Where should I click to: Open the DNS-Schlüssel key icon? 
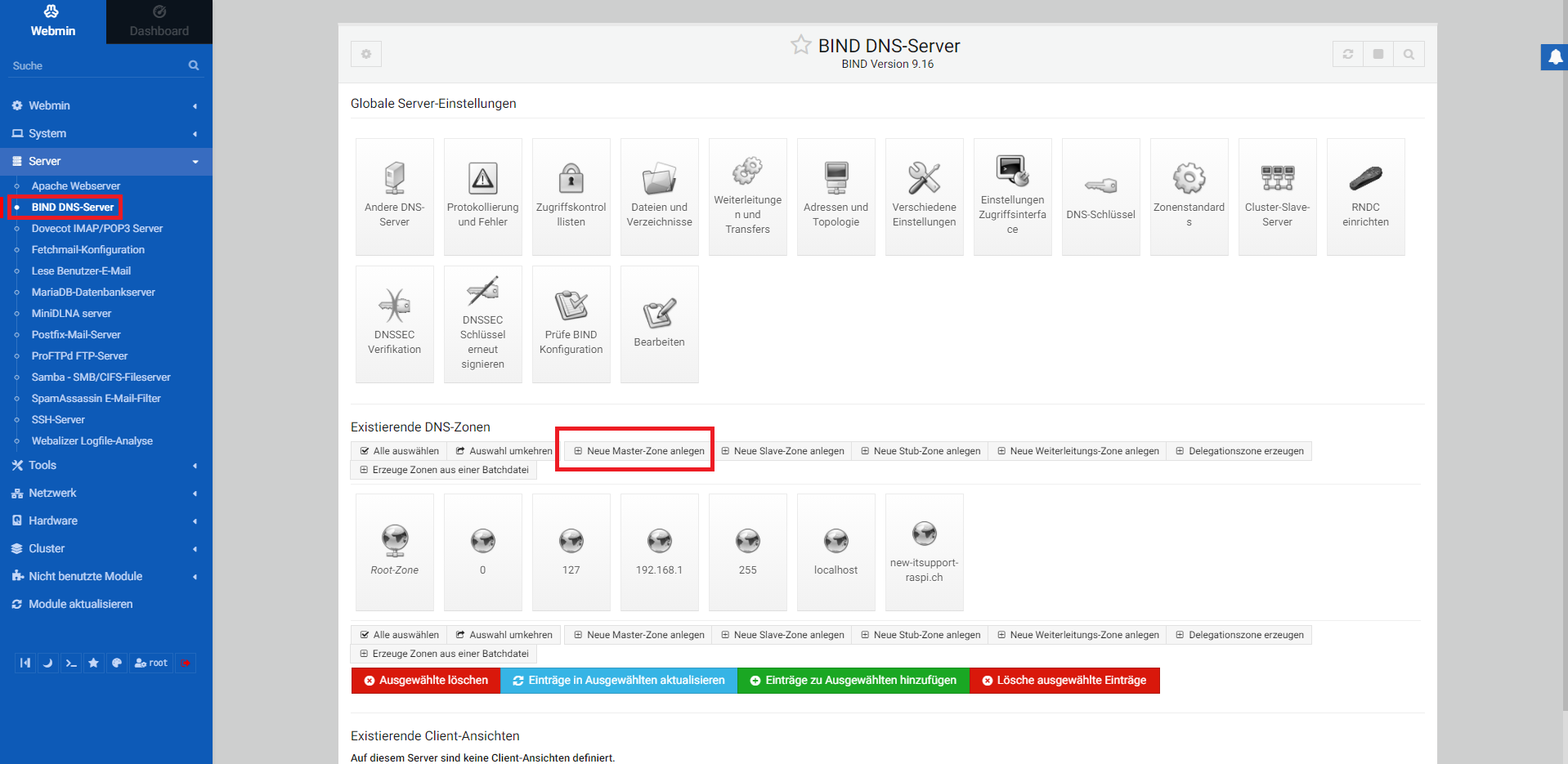1100,186
